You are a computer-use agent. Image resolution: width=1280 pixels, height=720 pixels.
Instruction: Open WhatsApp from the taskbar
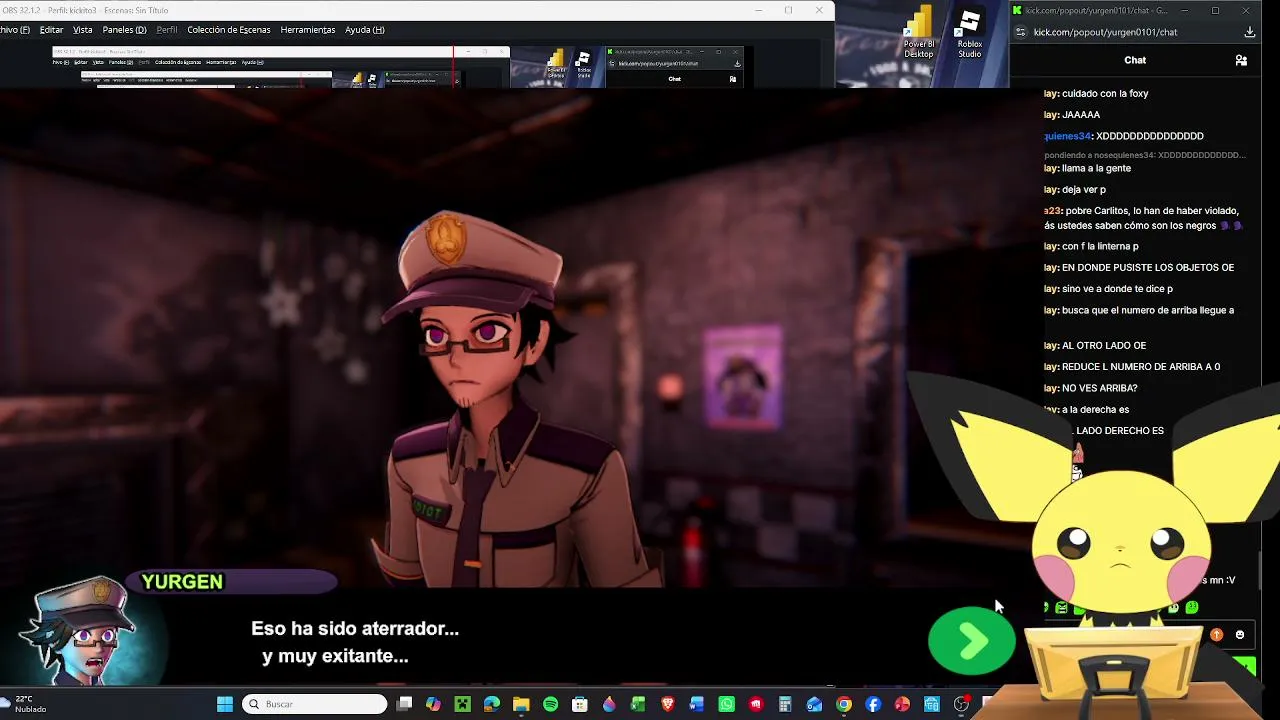(726, 704)
